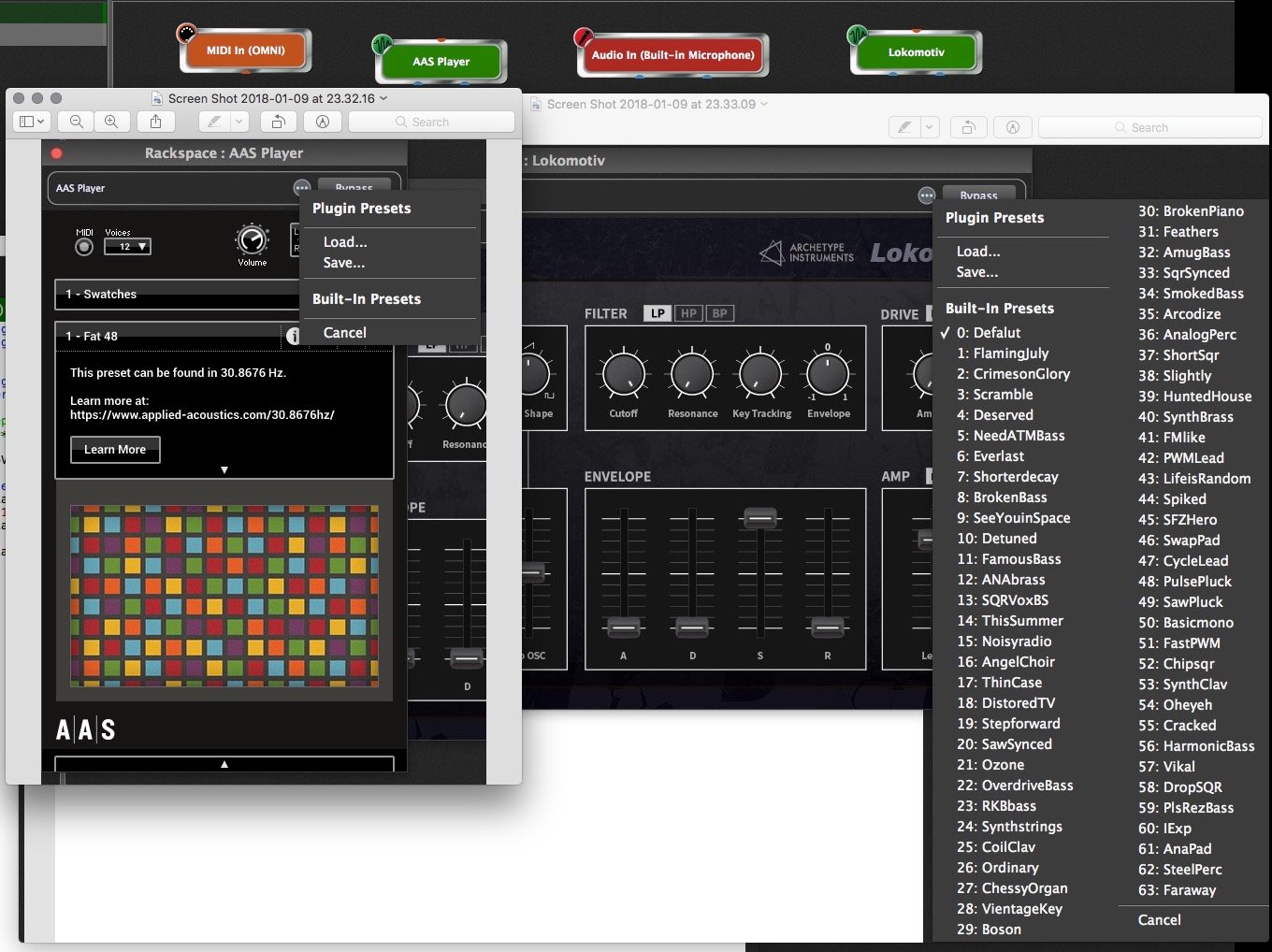Enable the LP filter mode

click(x=658, y=313)
